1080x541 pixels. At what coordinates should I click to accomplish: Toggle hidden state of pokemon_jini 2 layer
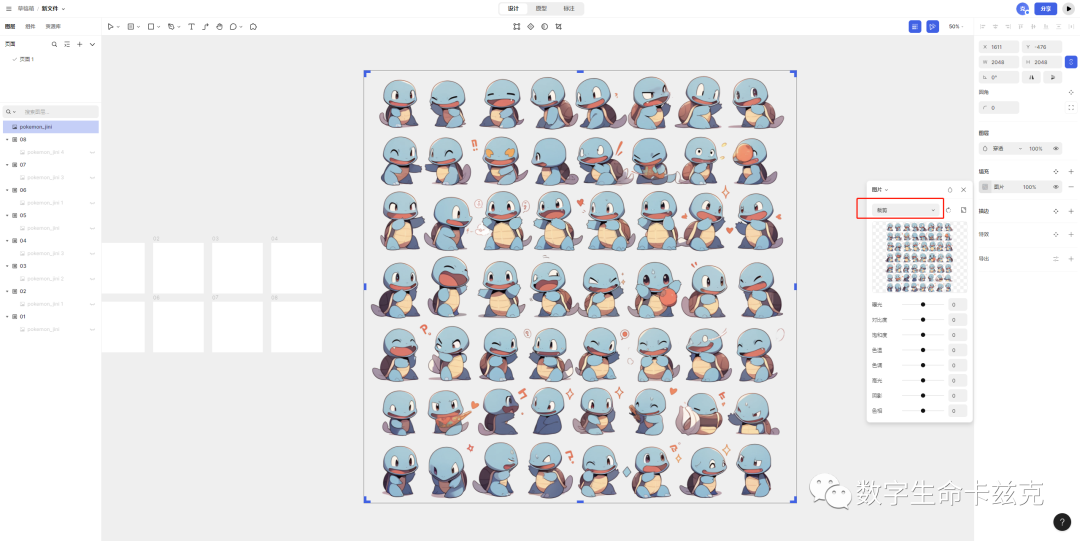coord(92,278)
